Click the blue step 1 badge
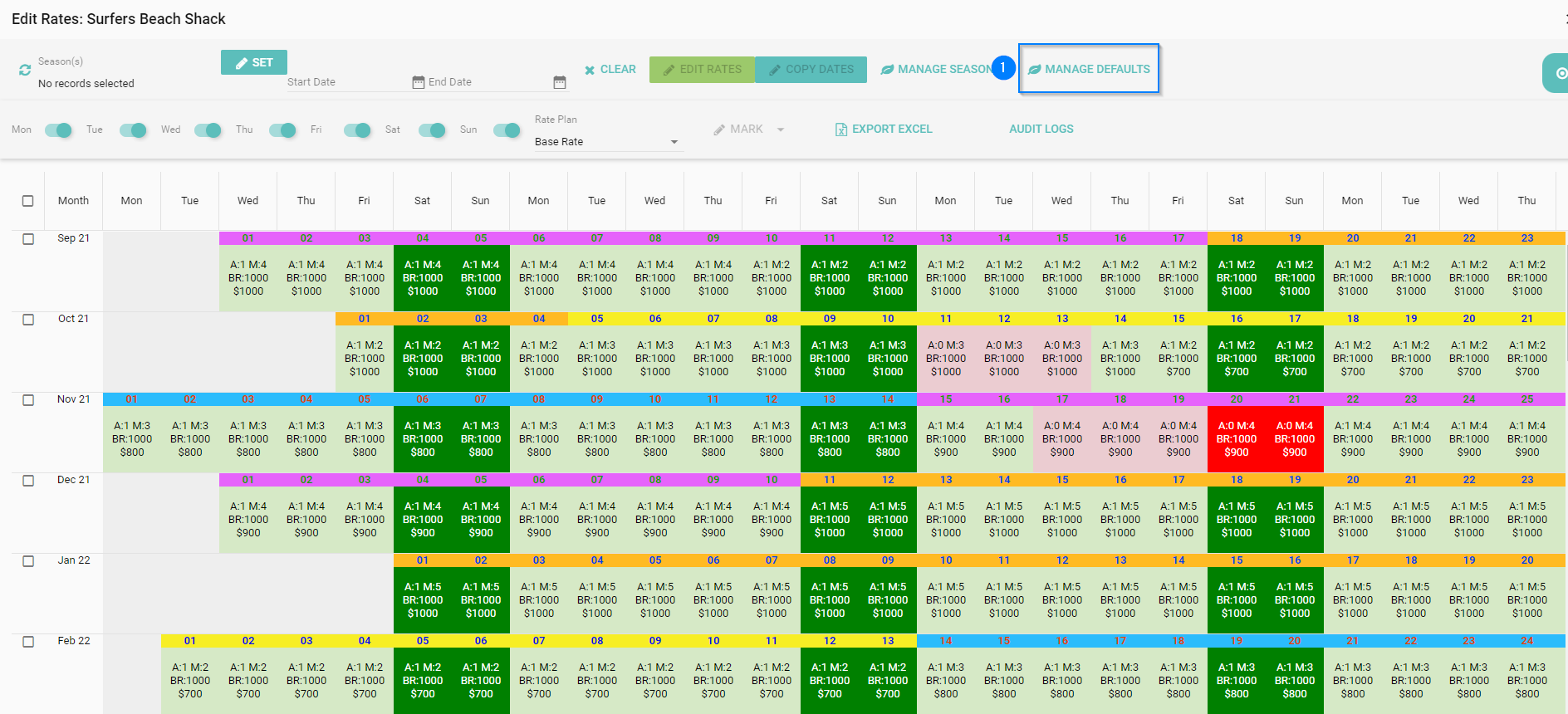Viewport: 1568px width, 714px height. coord(1003,68)
